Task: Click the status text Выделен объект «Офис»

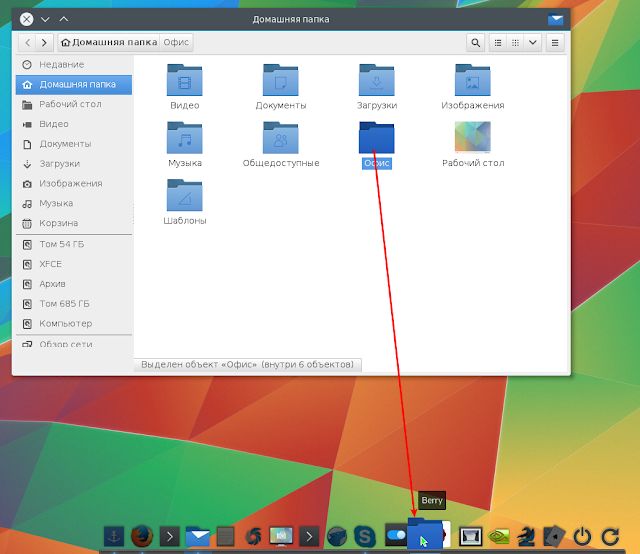Action: pos(247,364)
